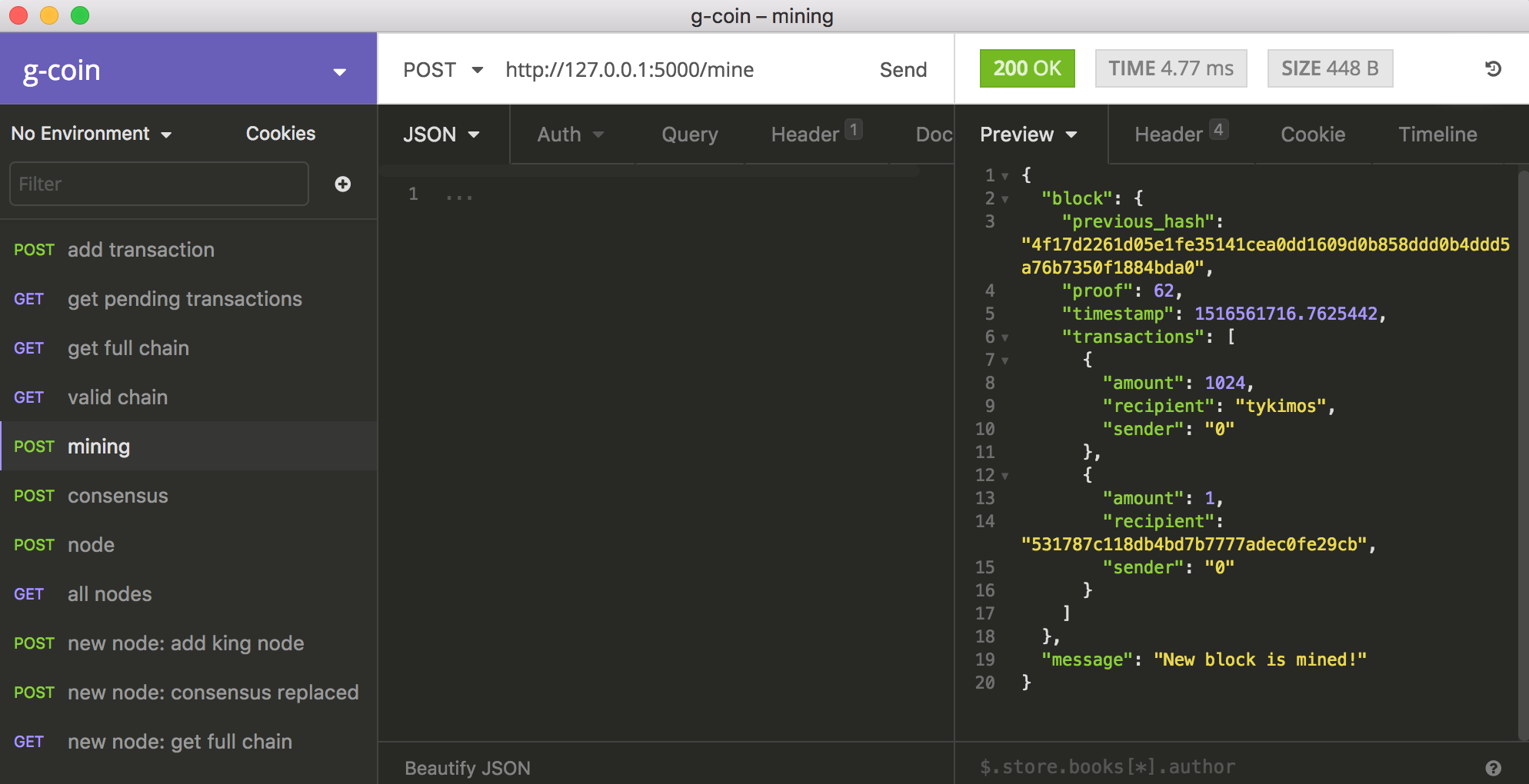The image size is (1529, 784).
Task: Collapse the "block" object on line 2
Action: [x=1004, y=199]
